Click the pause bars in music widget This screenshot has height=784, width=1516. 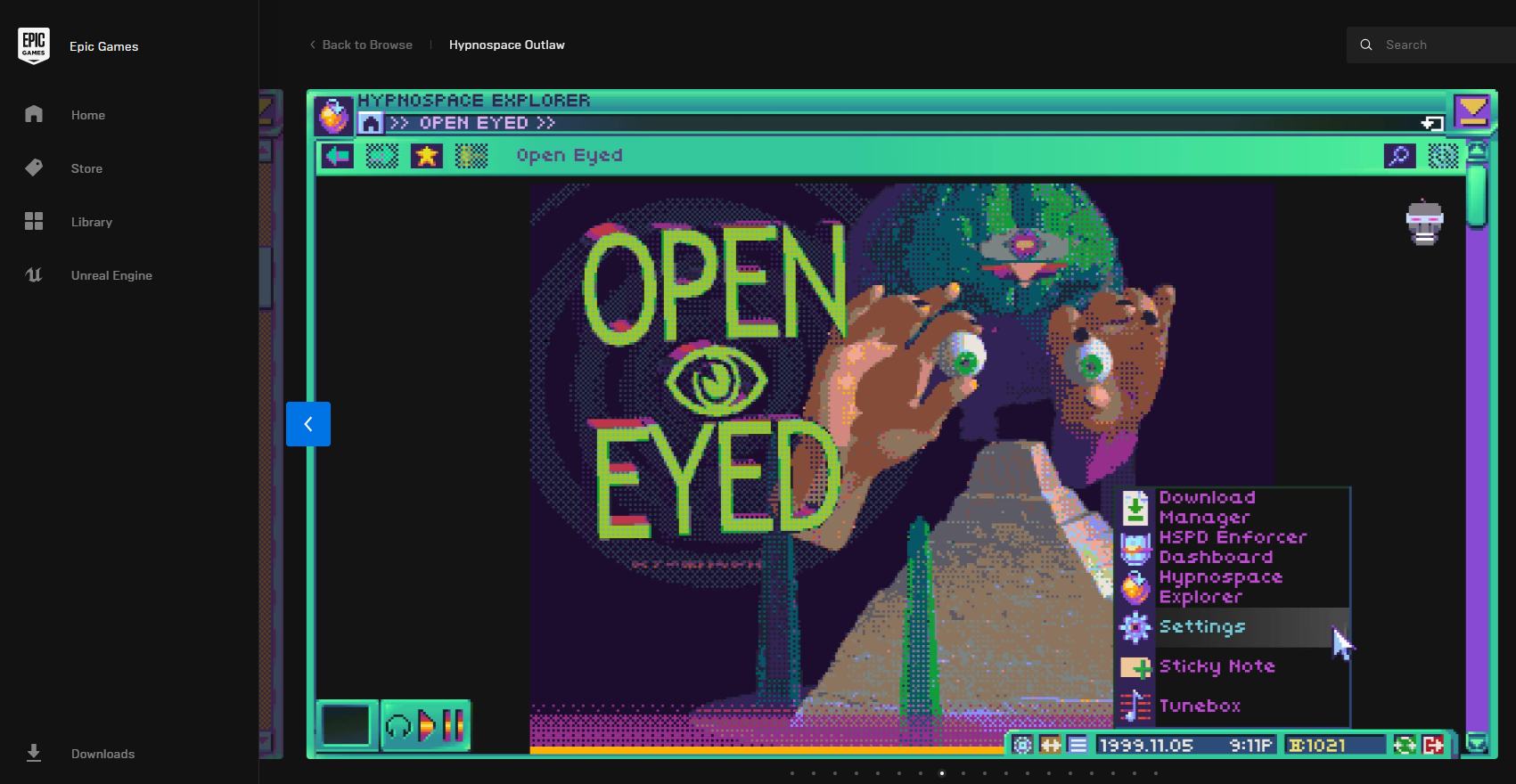click(x=454, y=725)
